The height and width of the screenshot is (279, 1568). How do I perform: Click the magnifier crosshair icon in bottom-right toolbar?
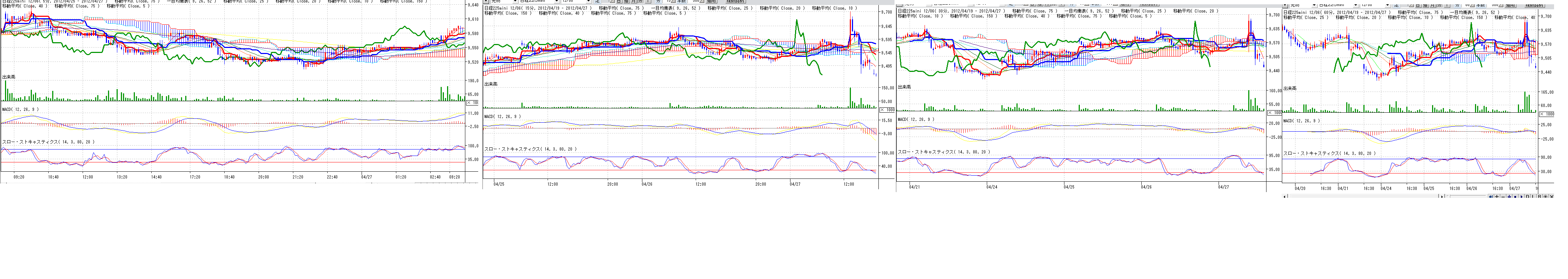(x=1545, y=197)
